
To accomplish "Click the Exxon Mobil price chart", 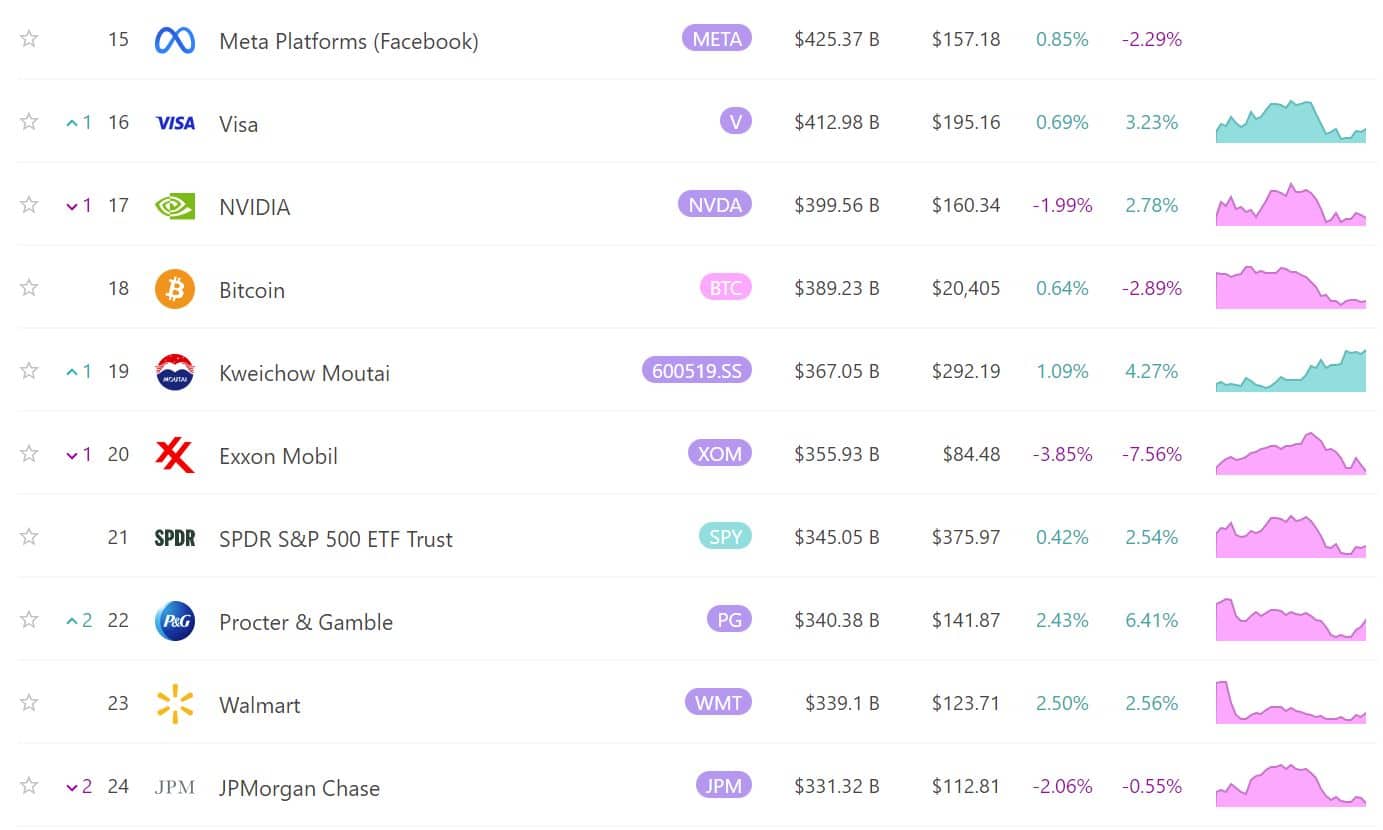I will [x=1291, y=453].
